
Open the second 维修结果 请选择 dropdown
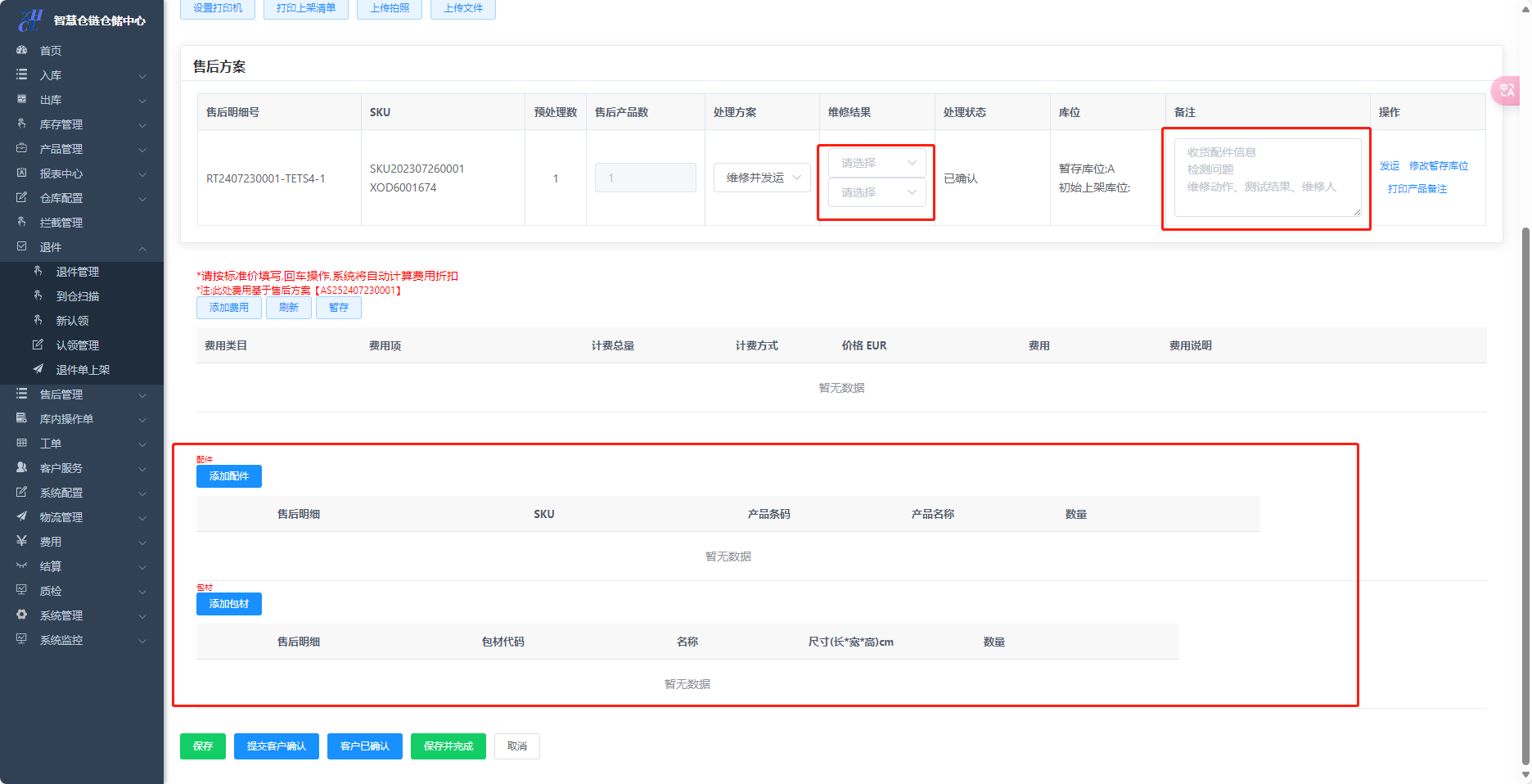click(876, 192)
